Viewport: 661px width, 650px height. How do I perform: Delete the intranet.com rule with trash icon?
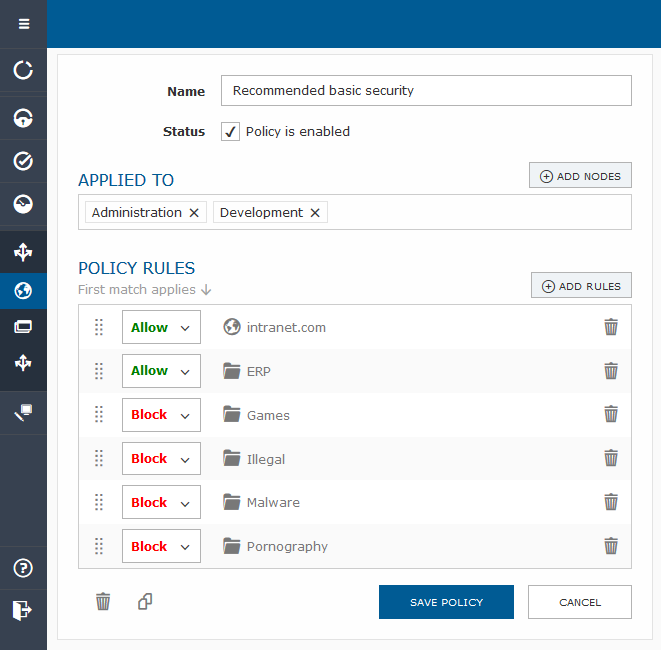click(611, 327)
